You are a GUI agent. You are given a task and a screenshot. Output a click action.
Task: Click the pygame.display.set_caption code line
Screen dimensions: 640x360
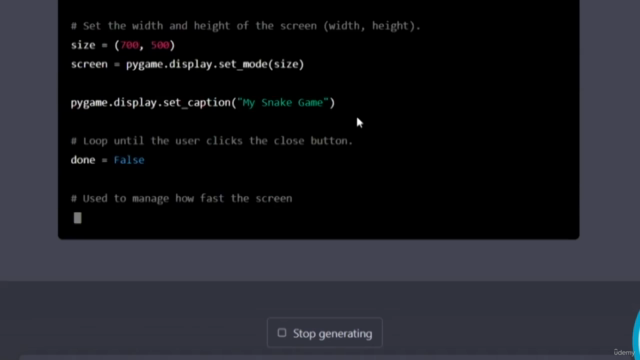click(203, 102)
